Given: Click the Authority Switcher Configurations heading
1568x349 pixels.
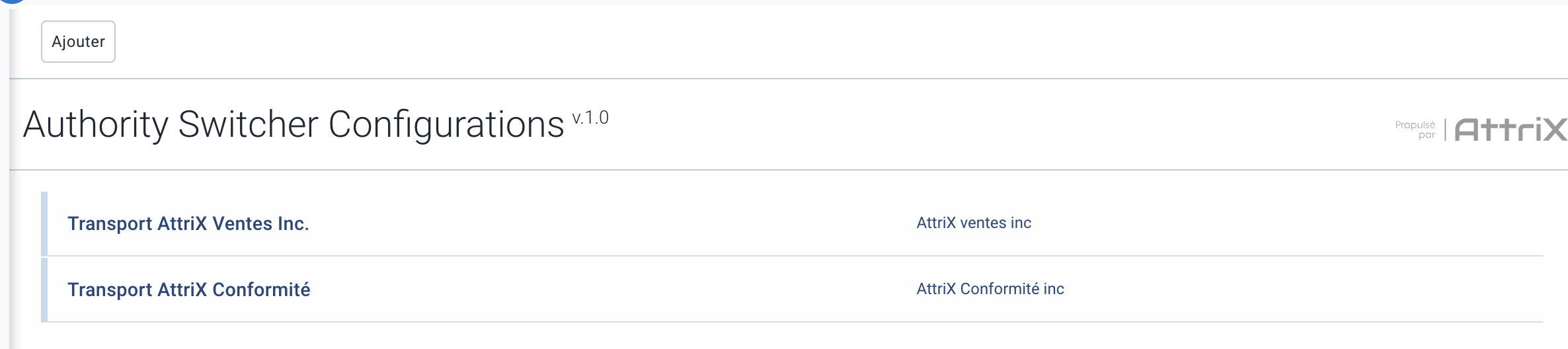Looking at the screenshot, I should tap(294, 124).
